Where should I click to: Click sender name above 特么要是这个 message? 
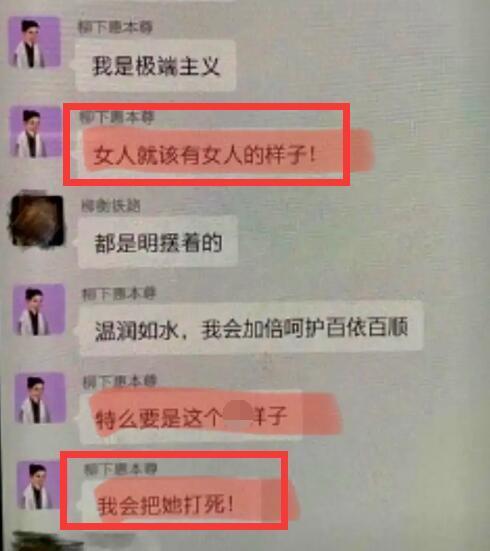click(x=120, y=381)
